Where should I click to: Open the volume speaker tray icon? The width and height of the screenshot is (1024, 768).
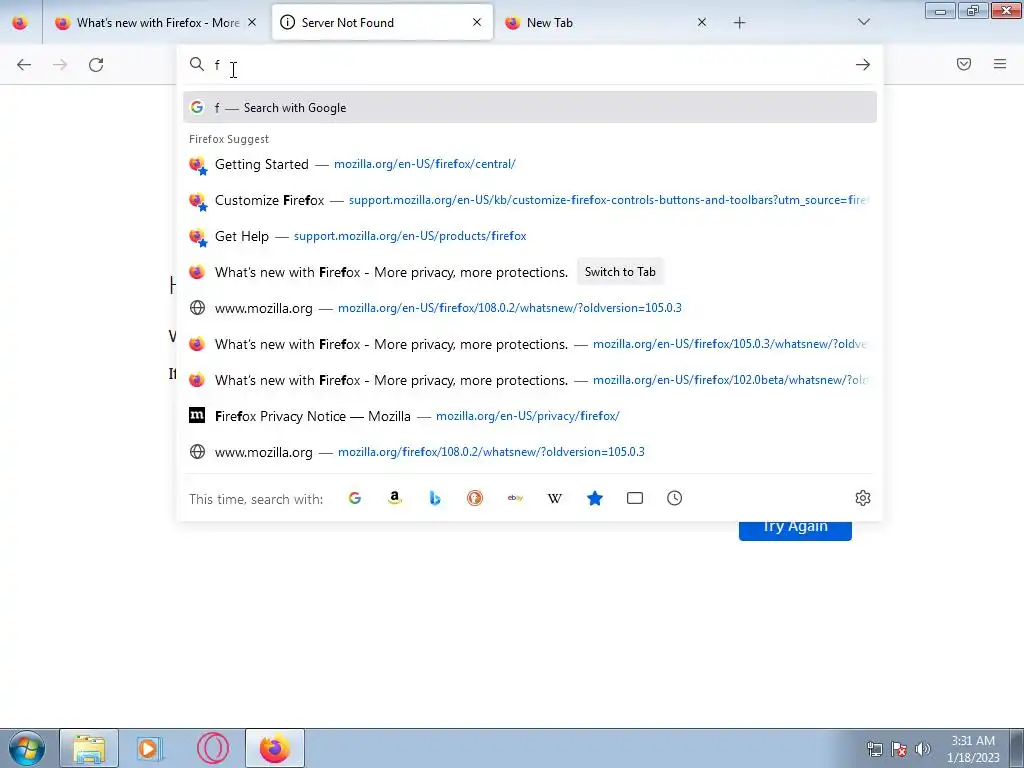pos(922,749)
